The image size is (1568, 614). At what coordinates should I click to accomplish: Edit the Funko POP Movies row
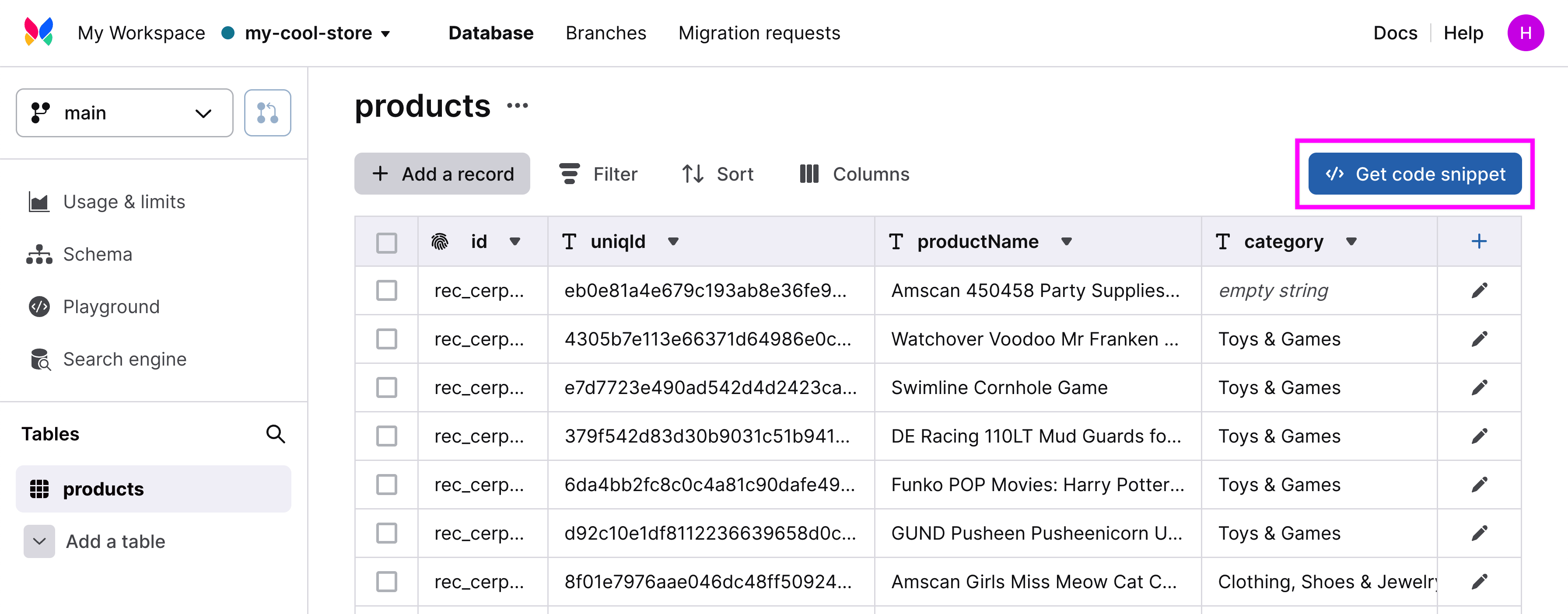click(x=1479, y=485)
